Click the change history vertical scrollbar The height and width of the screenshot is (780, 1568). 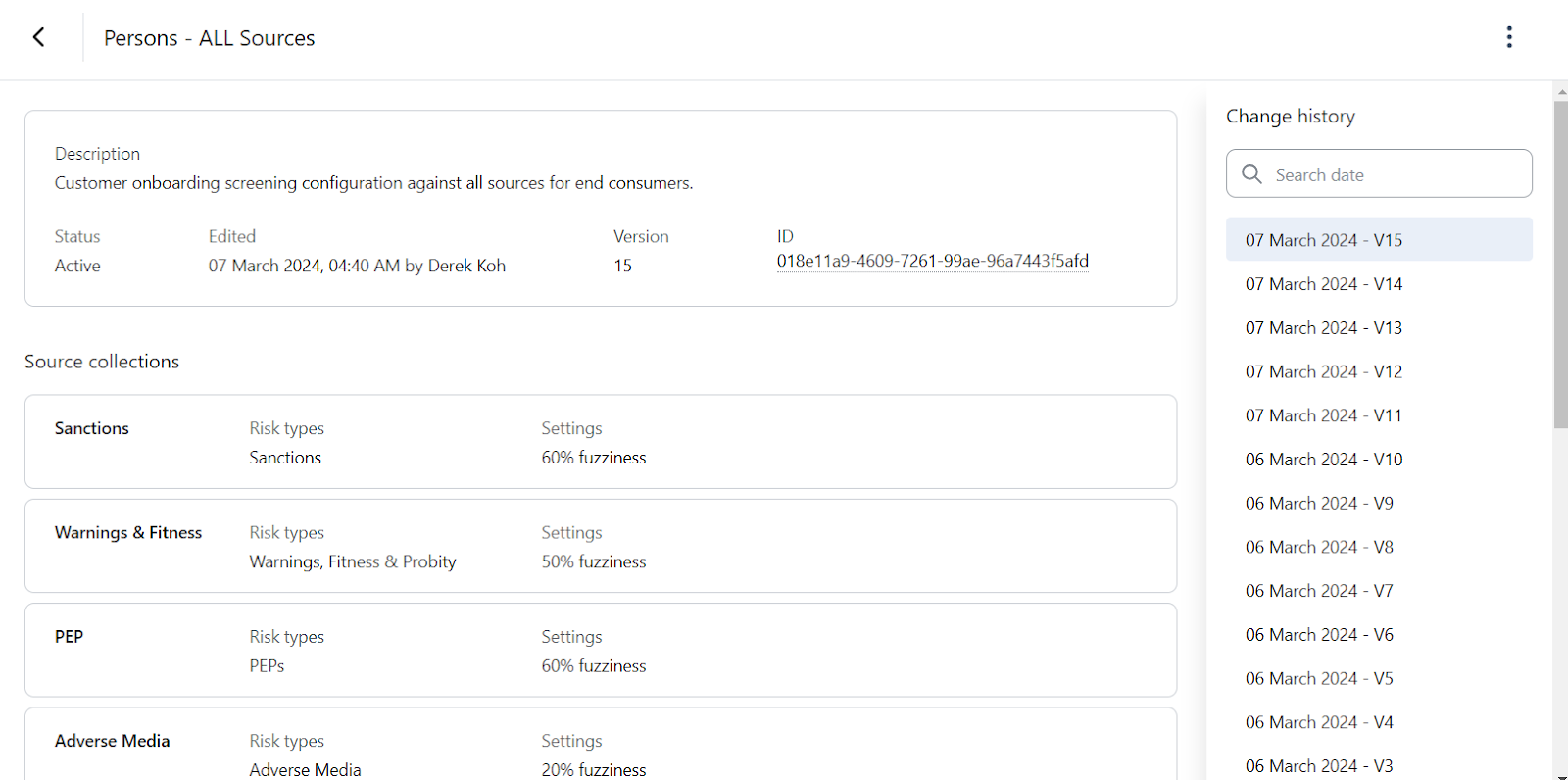[1560, 265]
